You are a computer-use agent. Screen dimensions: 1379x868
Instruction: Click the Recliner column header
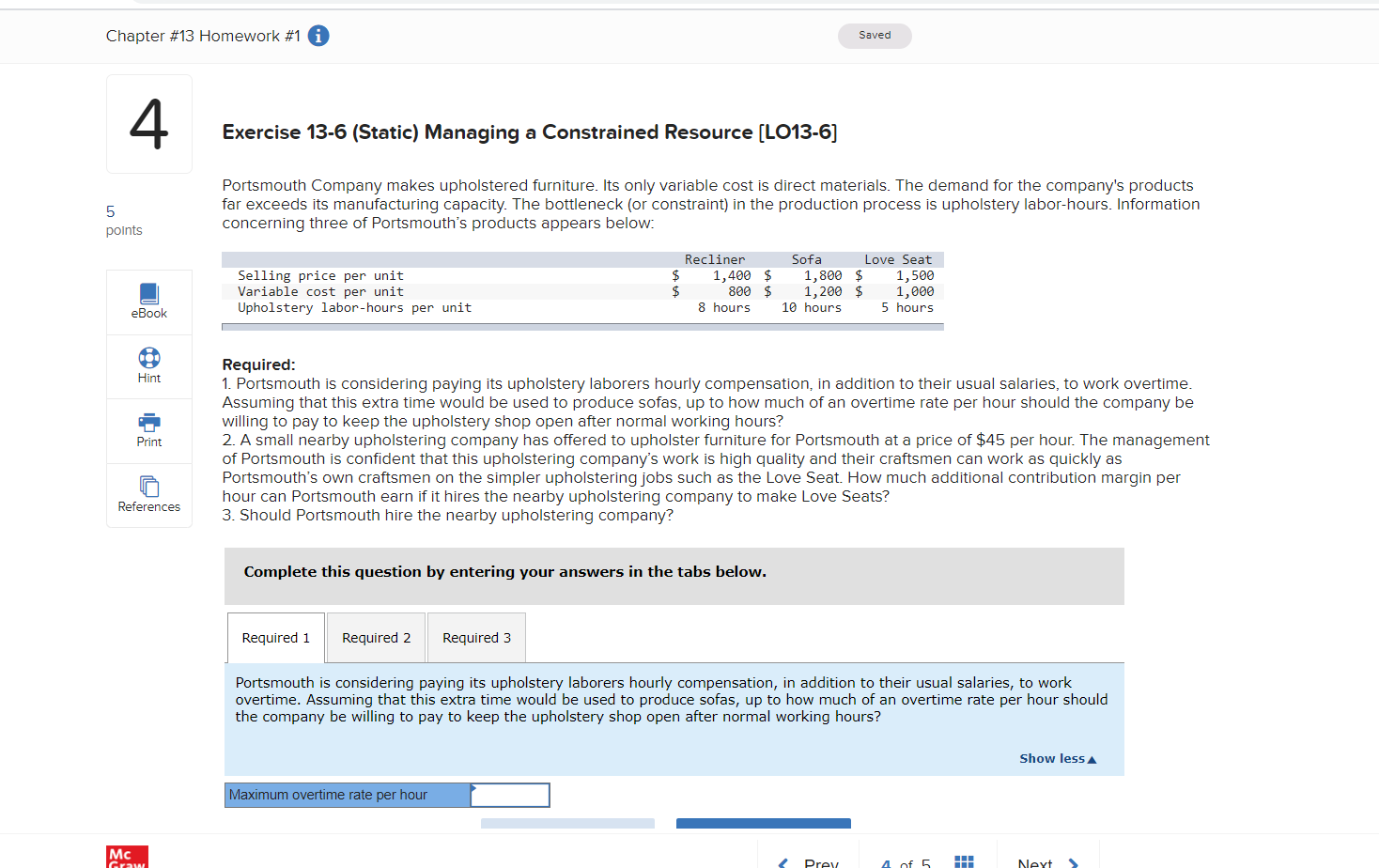click(x=715, y=259)
